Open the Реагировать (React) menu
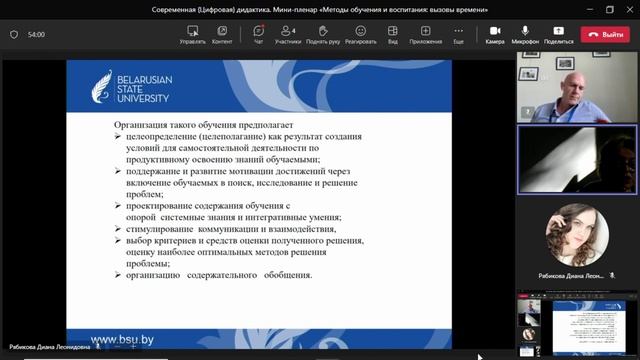640x360 pixels. pos(360,35)
